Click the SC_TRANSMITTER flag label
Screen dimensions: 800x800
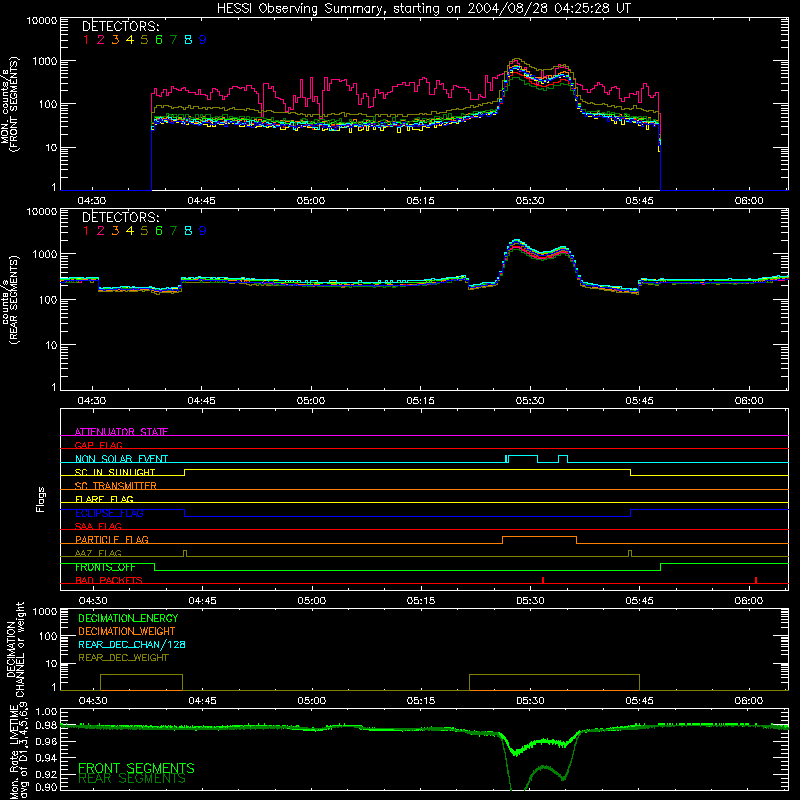pyautogui.click(x=115, y=485)
